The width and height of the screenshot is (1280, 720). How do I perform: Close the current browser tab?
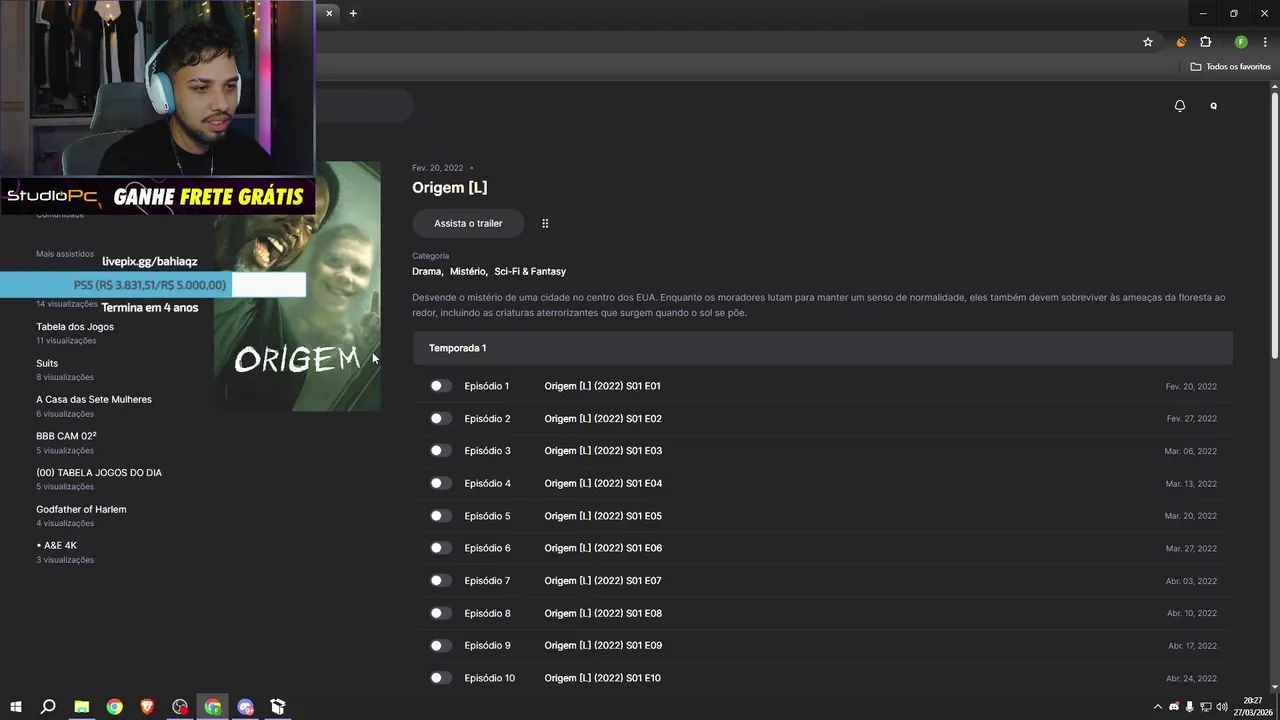(329, 13)
